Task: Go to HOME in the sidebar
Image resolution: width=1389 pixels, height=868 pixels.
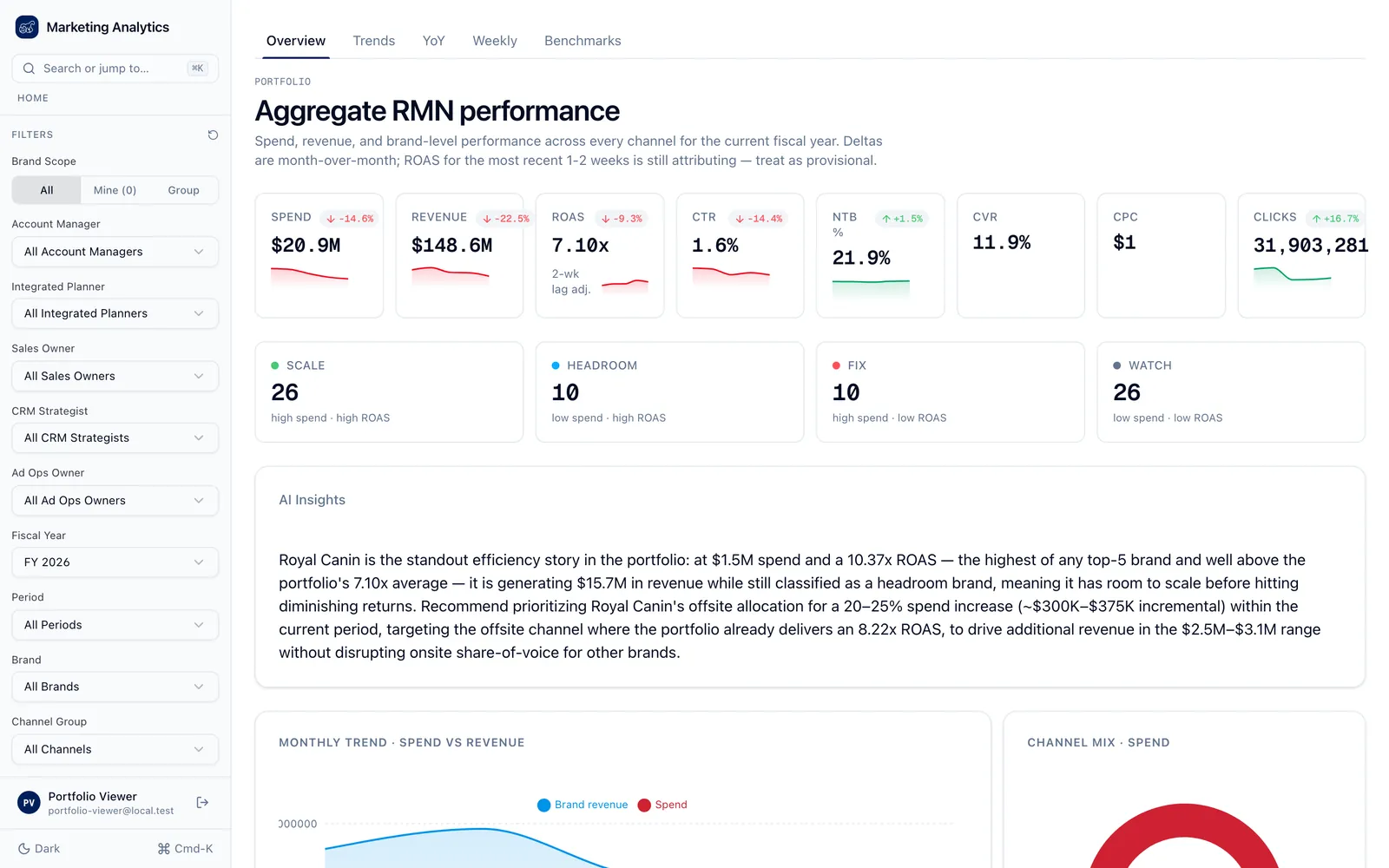Action: point(33,98)
